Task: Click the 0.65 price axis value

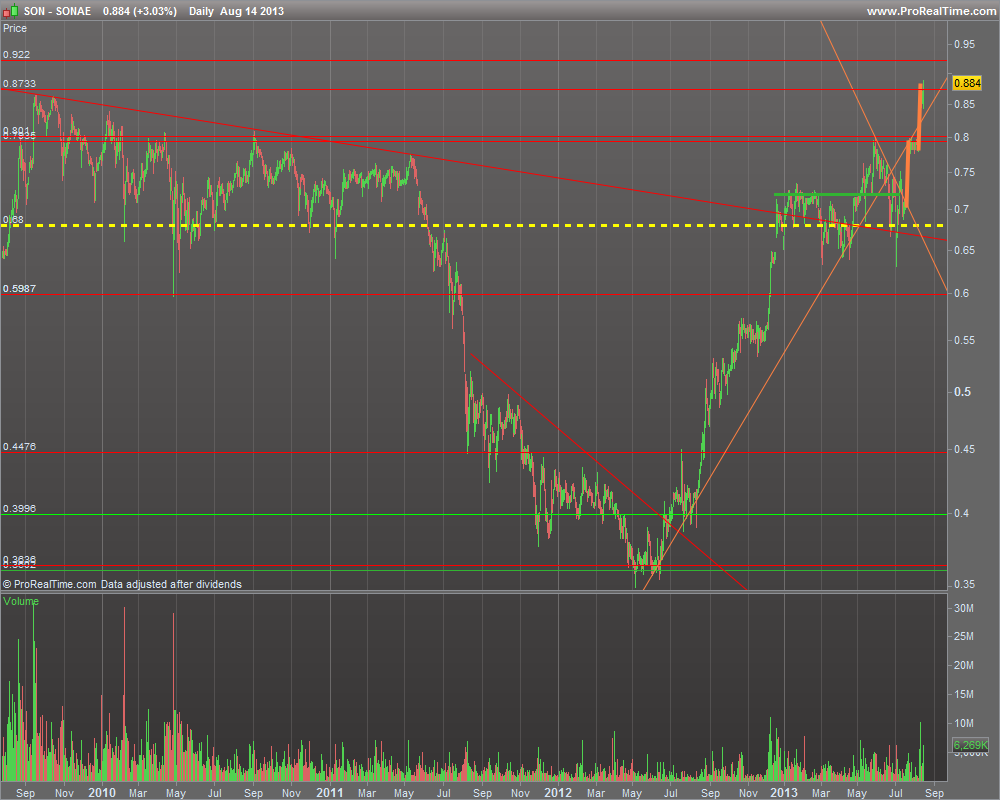Action: click(964, 250)
